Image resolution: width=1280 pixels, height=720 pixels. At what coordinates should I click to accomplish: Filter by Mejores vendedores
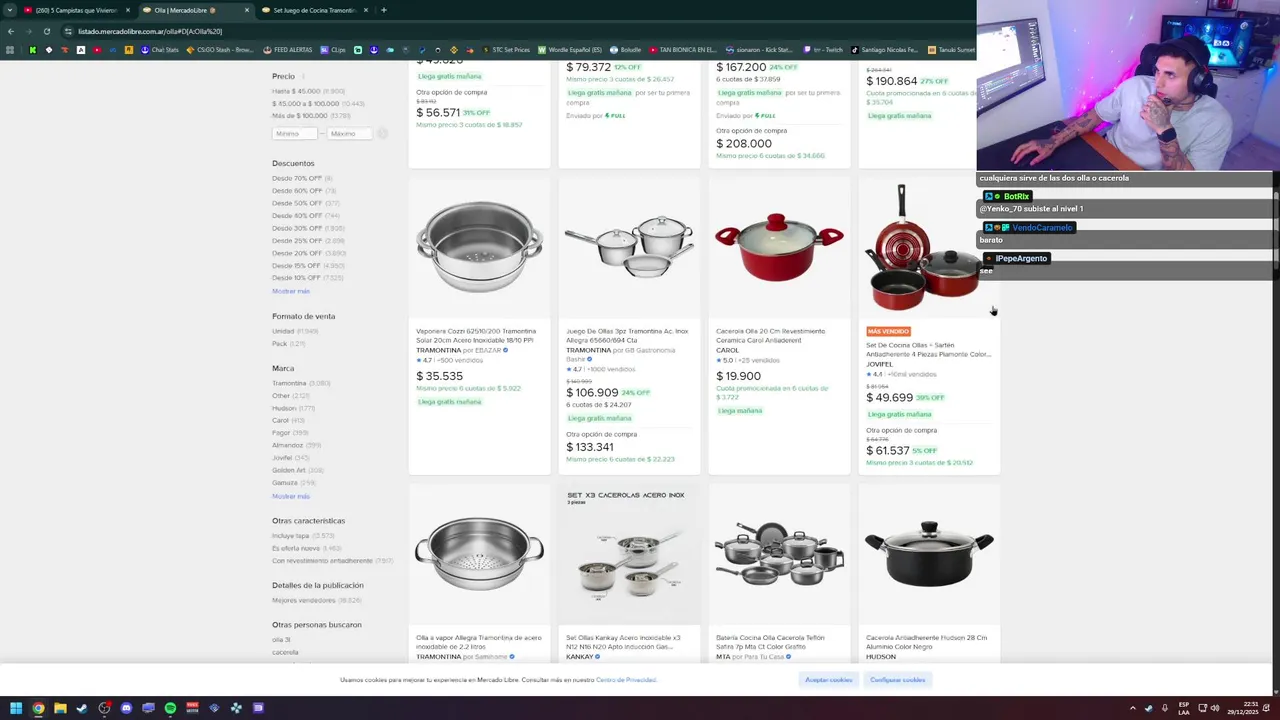coord(304,600)
